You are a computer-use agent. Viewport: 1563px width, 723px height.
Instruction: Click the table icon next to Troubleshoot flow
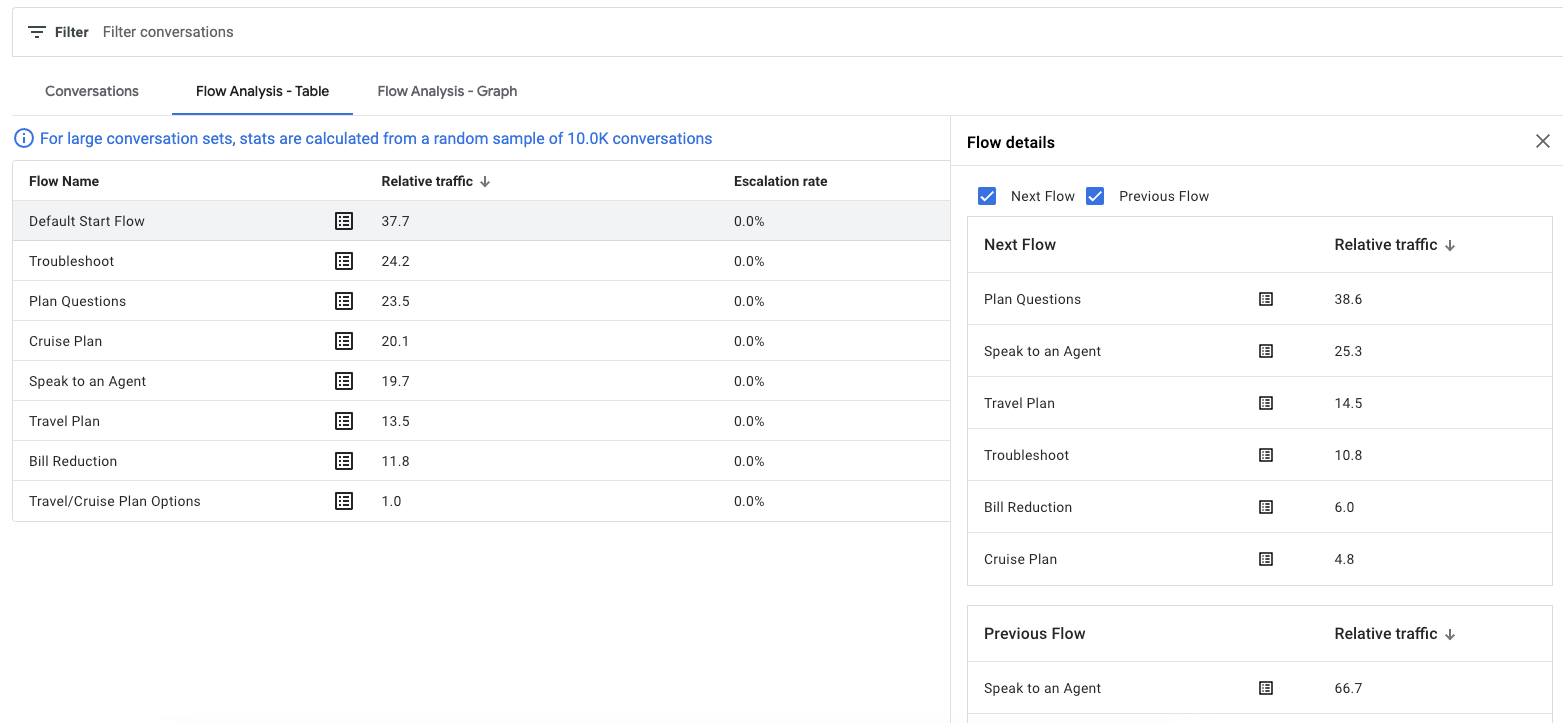[344, 260]
